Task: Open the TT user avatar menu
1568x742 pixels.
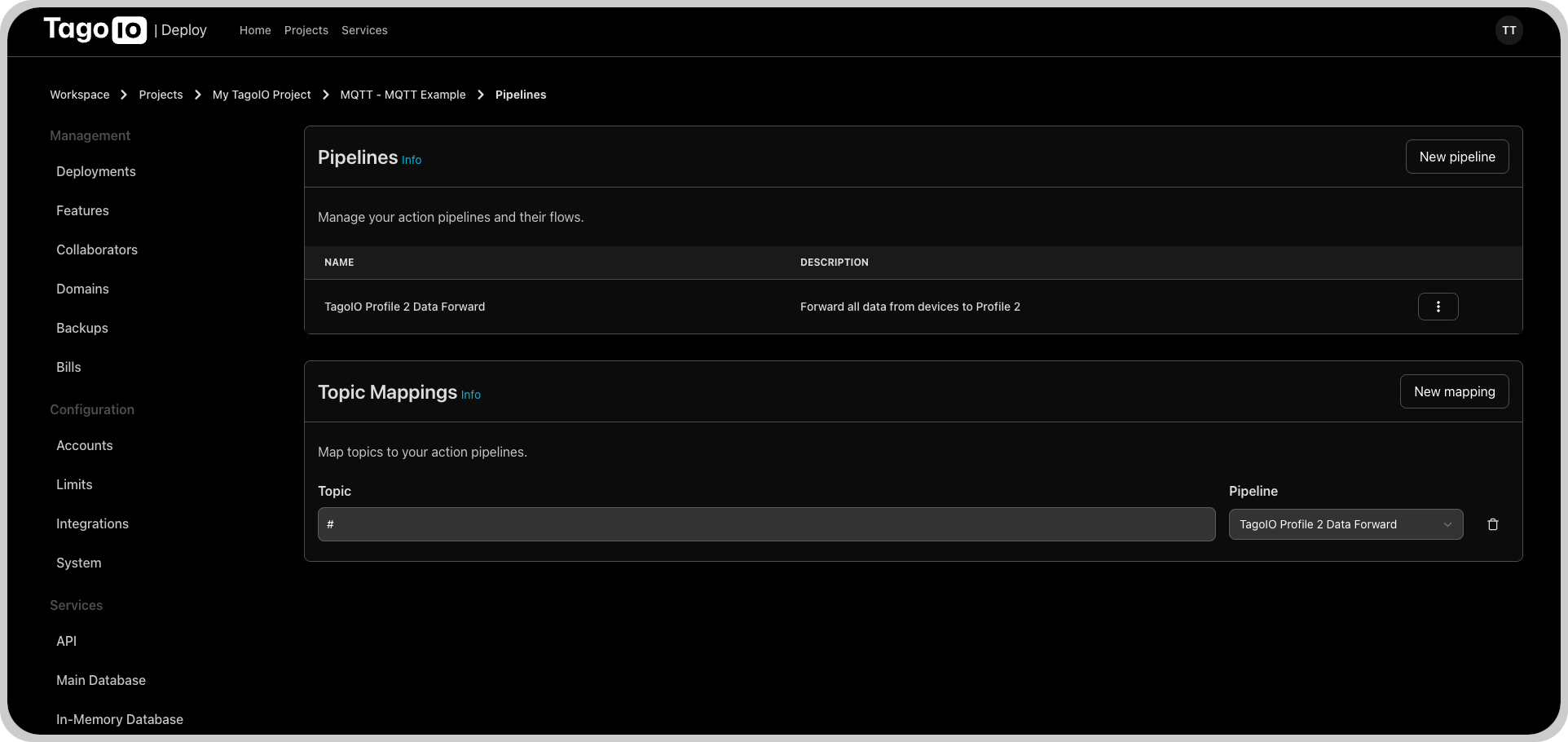Action: (1509, 30)
